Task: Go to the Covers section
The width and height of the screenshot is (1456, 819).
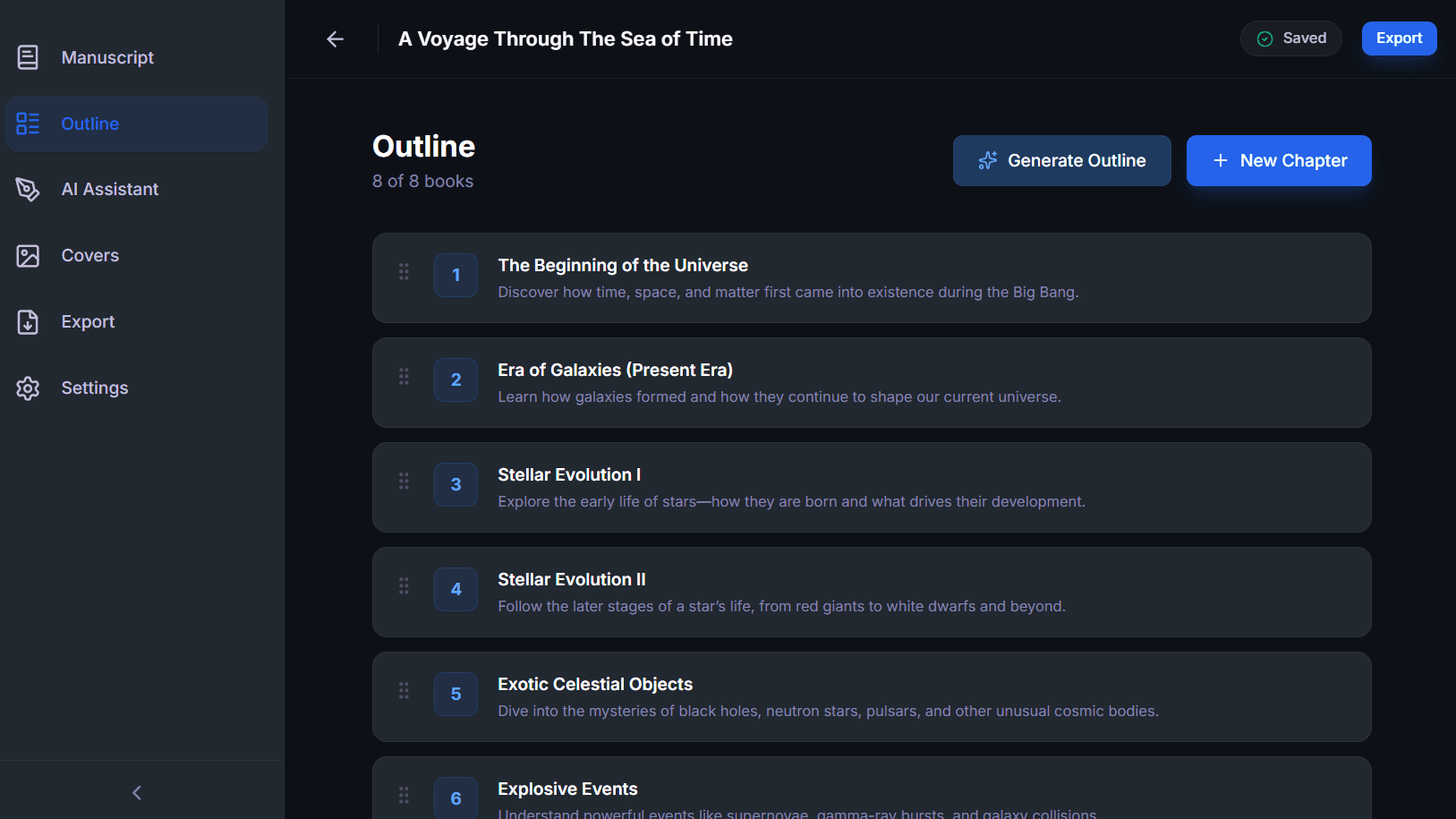Action: [136, 255]
